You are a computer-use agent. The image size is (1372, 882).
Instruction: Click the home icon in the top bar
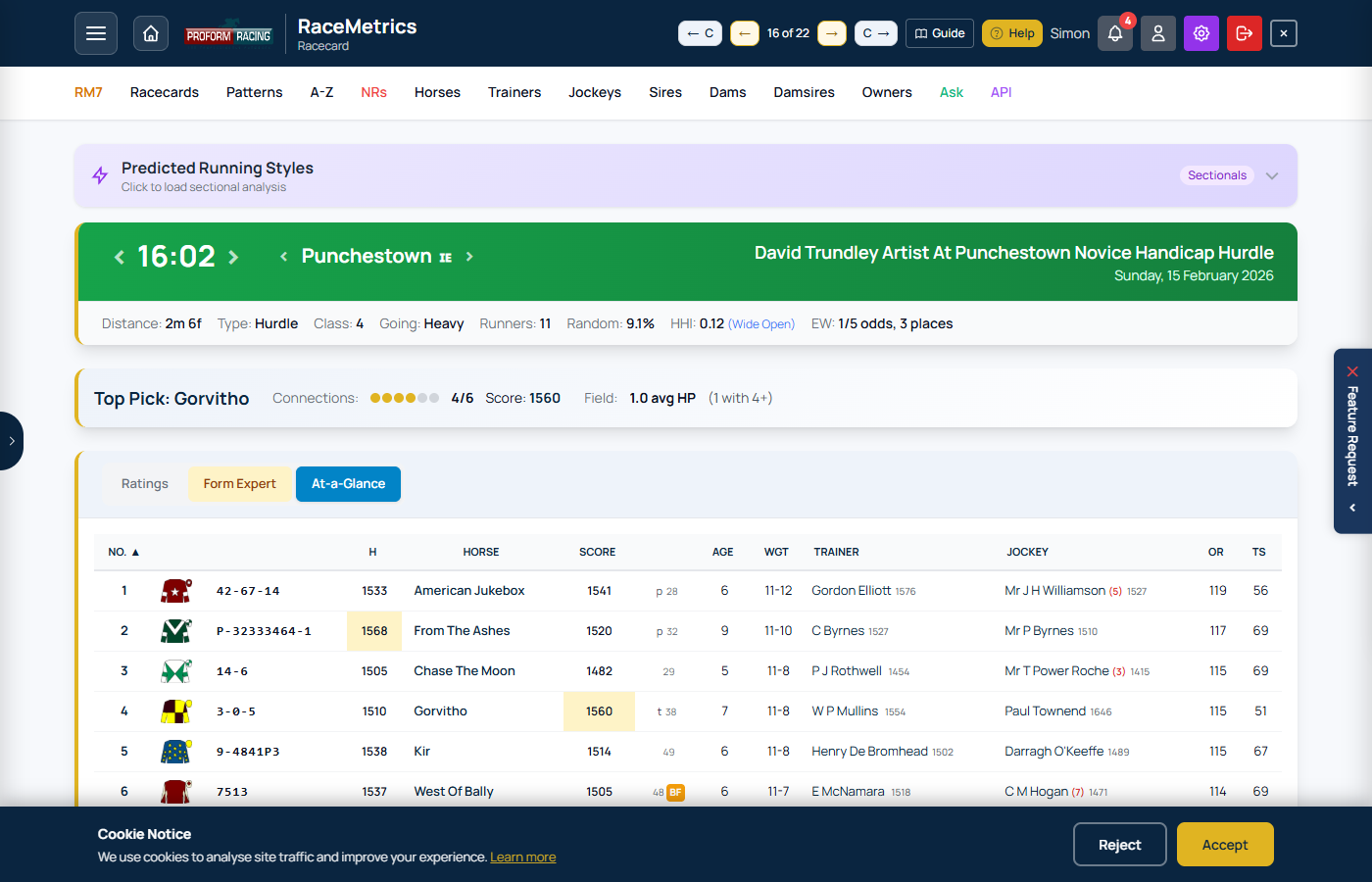[150, 32]
